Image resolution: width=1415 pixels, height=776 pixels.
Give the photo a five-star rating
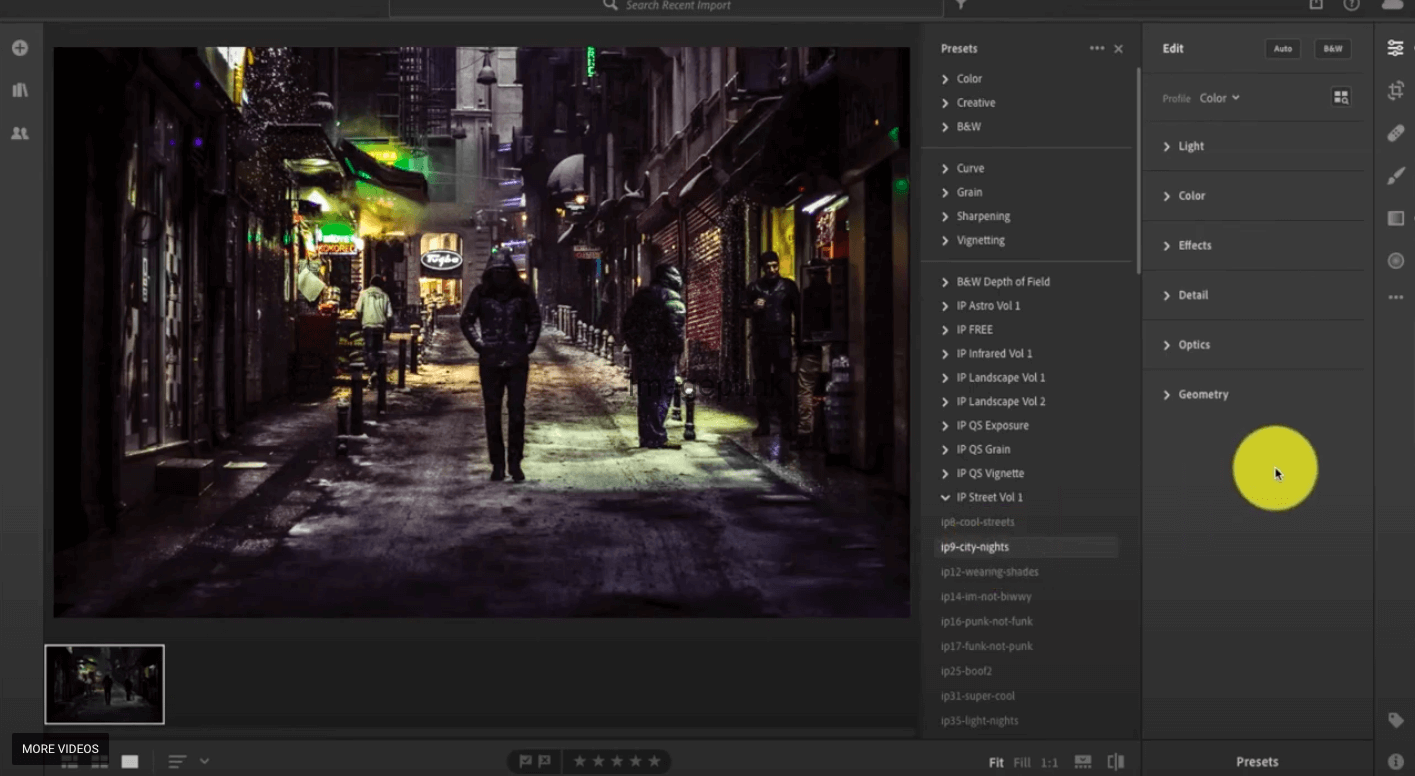point(655,760)
